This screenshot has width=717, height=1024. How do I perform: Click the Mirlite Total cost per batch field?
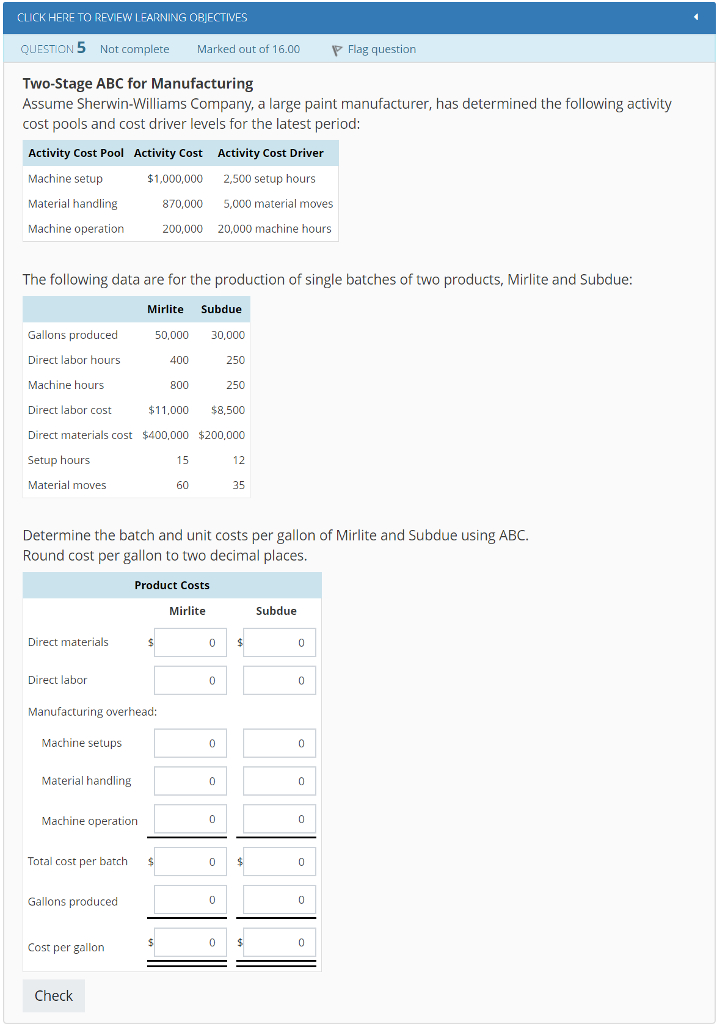[x=190, y=861]
